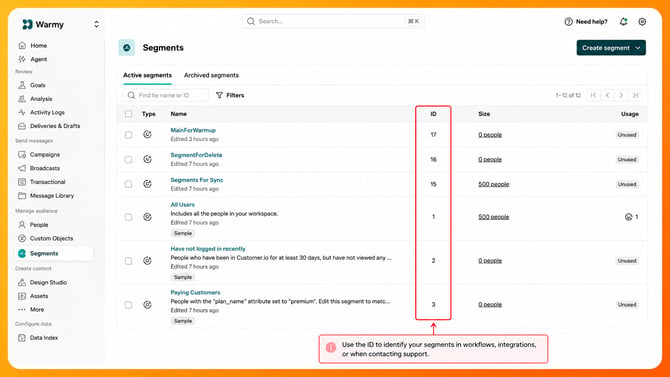Check the MainForWarmup row checkbox
Image resolution: width=670 pixels, height=377 pixels.
128,135
